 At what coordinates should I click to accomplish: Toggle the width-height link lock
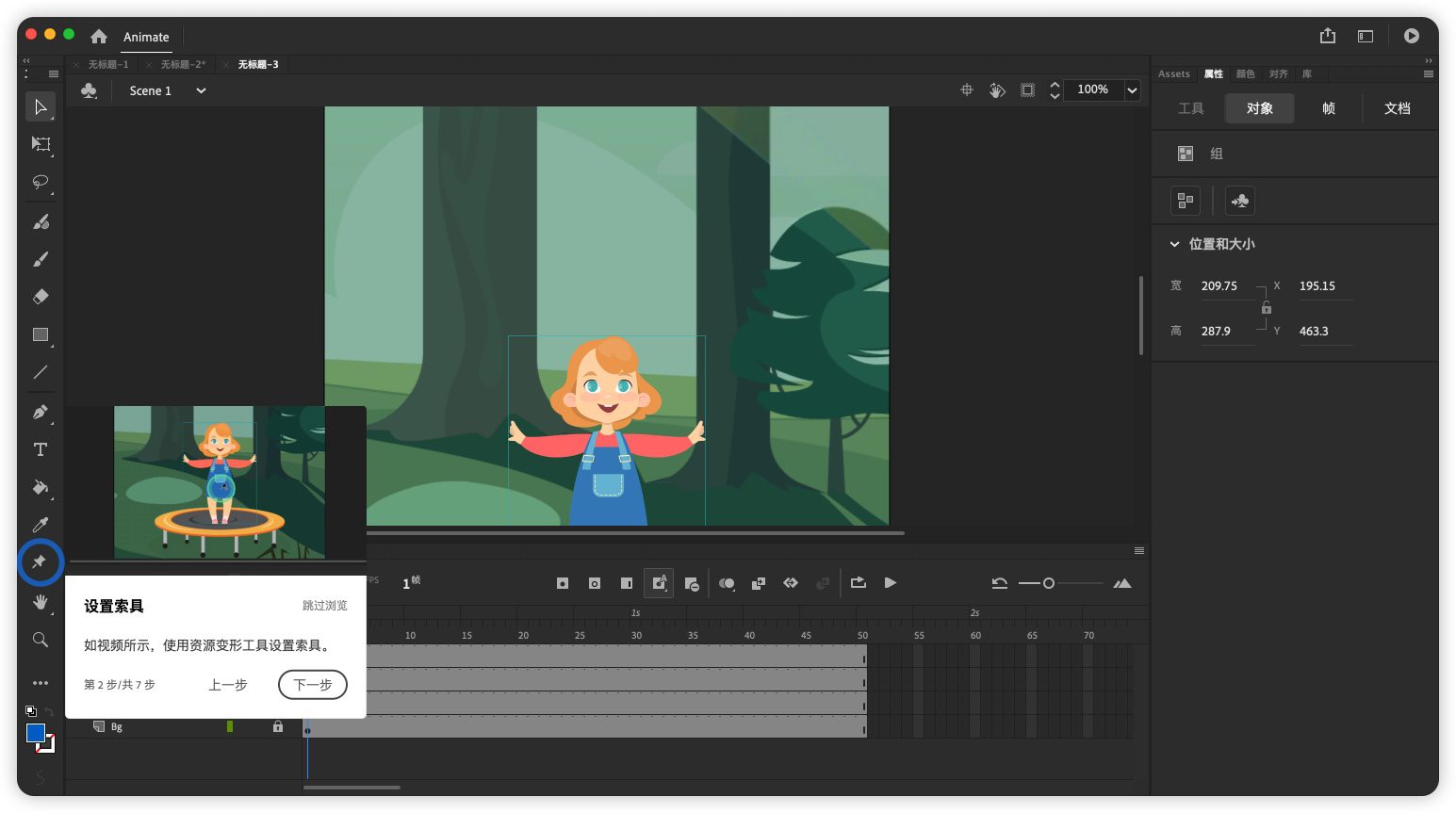pos(1267,308)
